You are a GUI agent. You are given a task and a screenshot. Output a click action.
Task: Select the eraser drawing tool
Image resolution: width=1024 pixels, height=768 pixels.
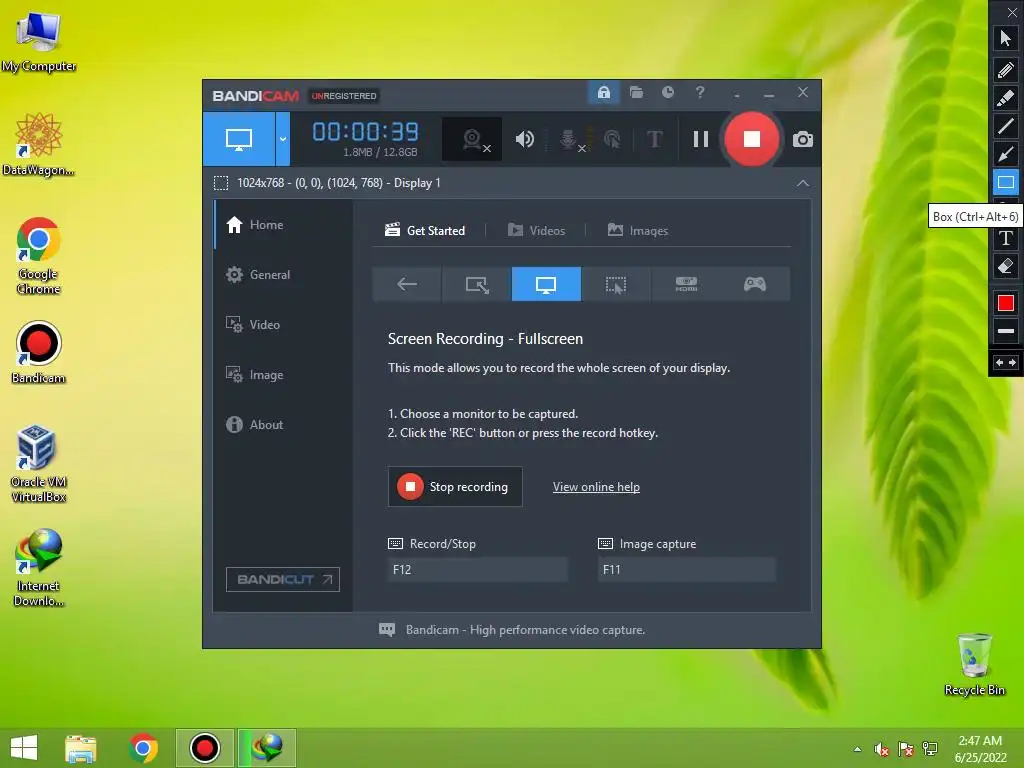[1006, 266]
